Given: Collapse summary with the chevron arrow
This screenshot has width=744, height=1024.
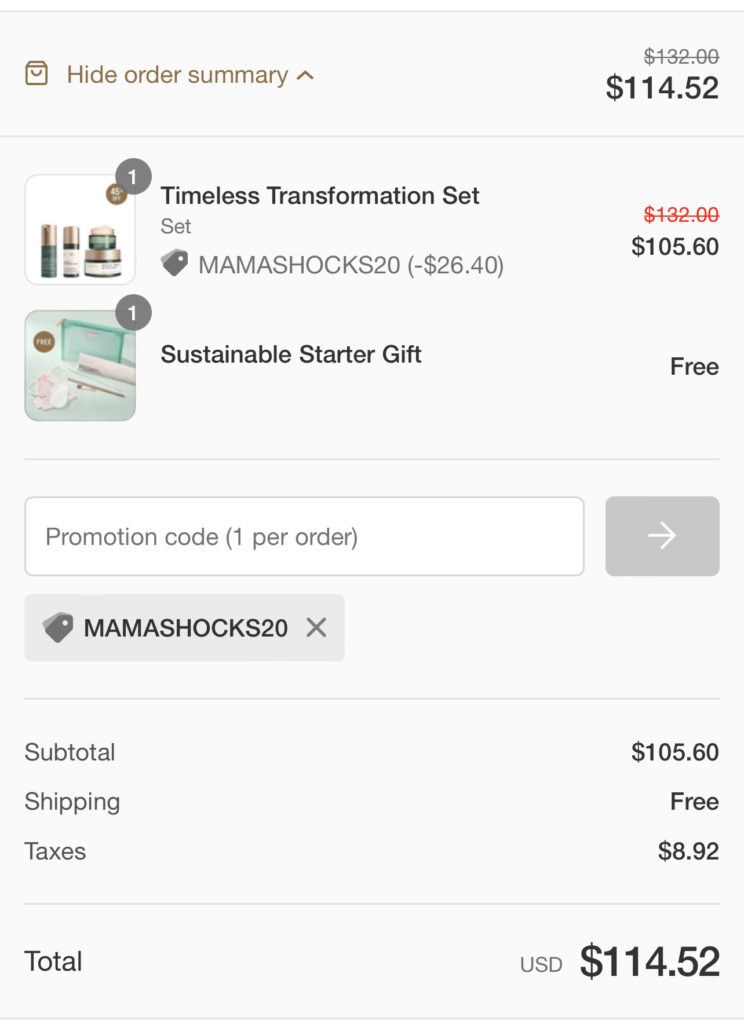Looking at the screenshot, I should (306, 75).
